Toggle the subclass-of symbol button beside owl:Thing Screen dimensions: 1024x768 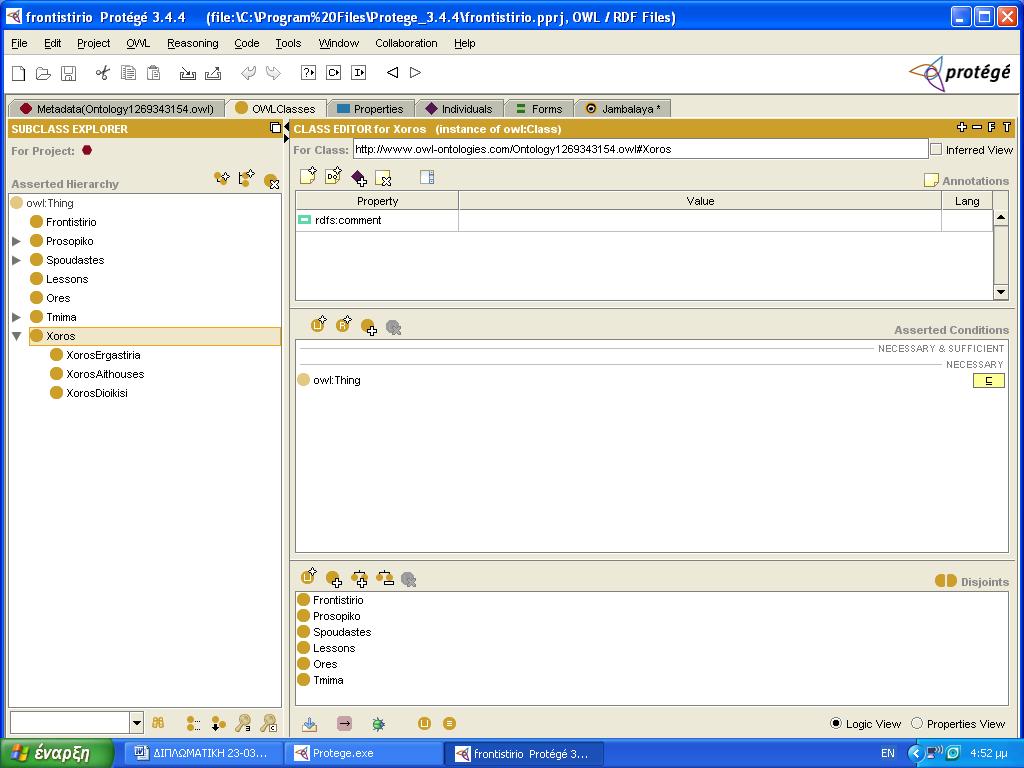[x=988, y=381]
